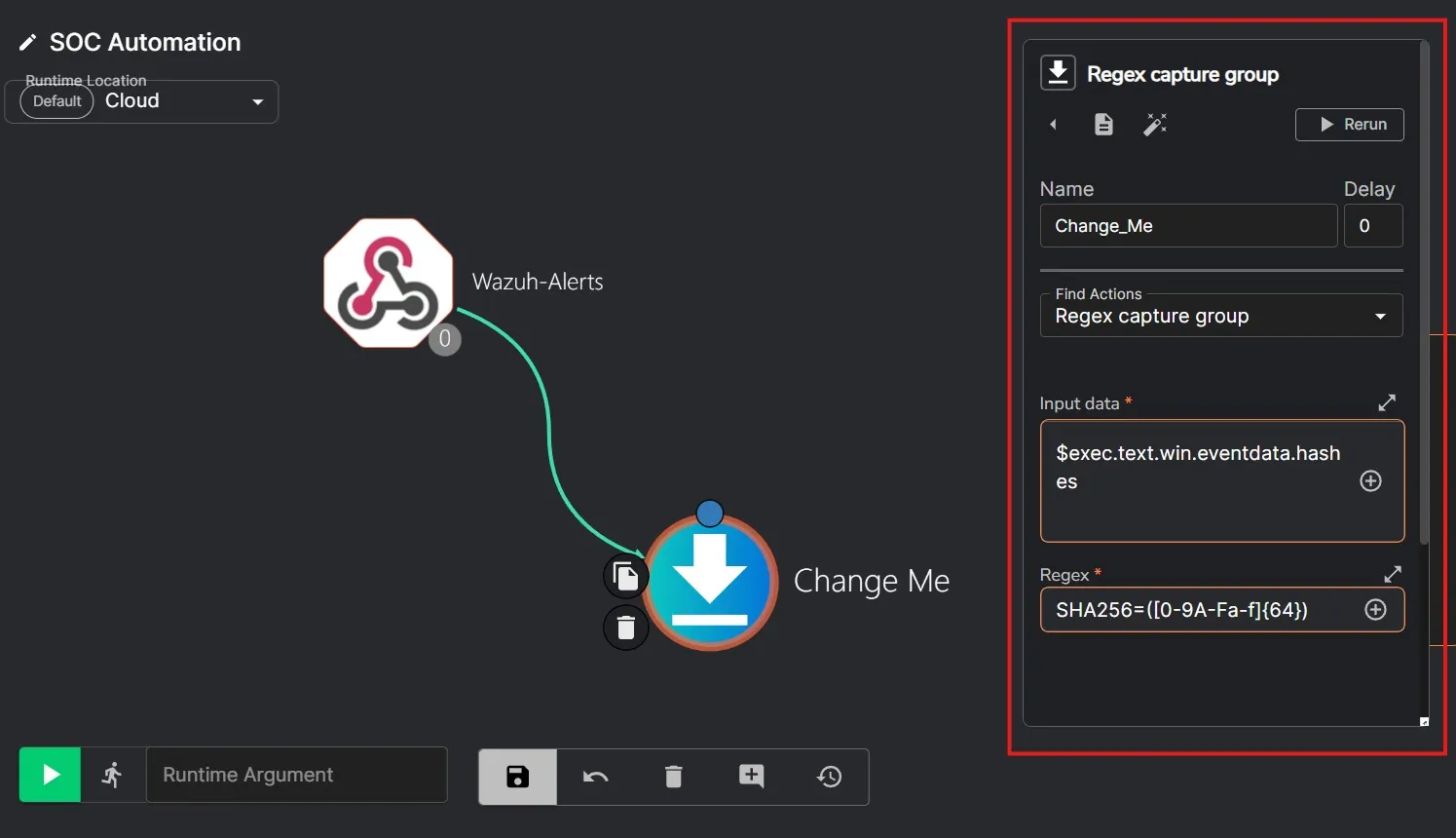Add a comment to the workflow

[x=751, y=777]
